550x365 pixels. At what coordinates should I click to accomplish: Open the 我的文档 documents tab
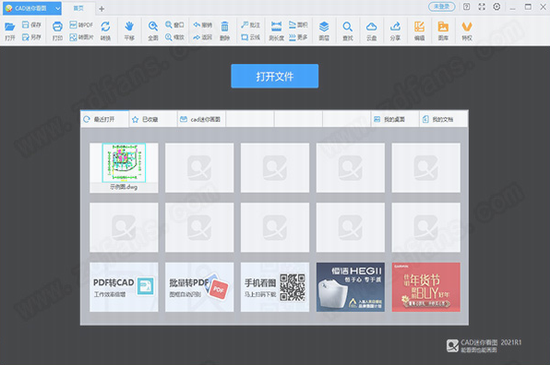pos(443,119)
